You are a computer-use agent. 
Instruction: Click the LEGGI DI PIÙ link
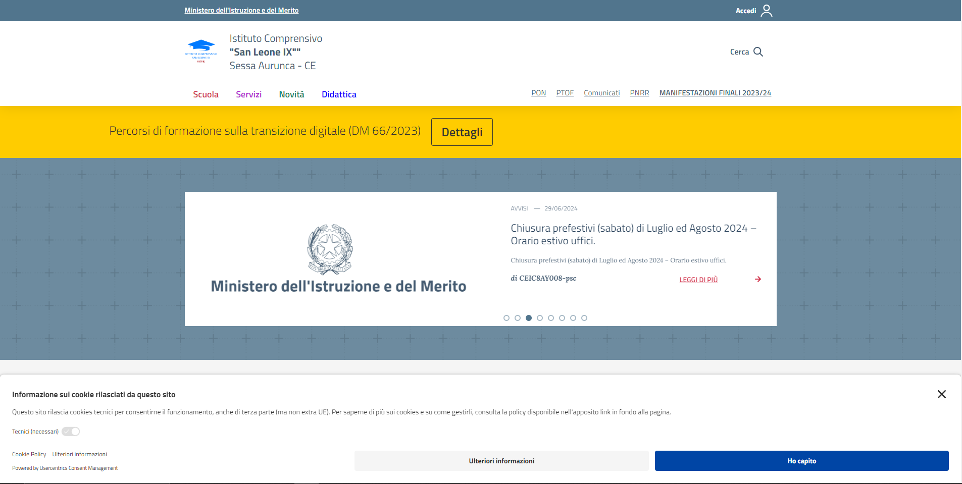(698, 280)
